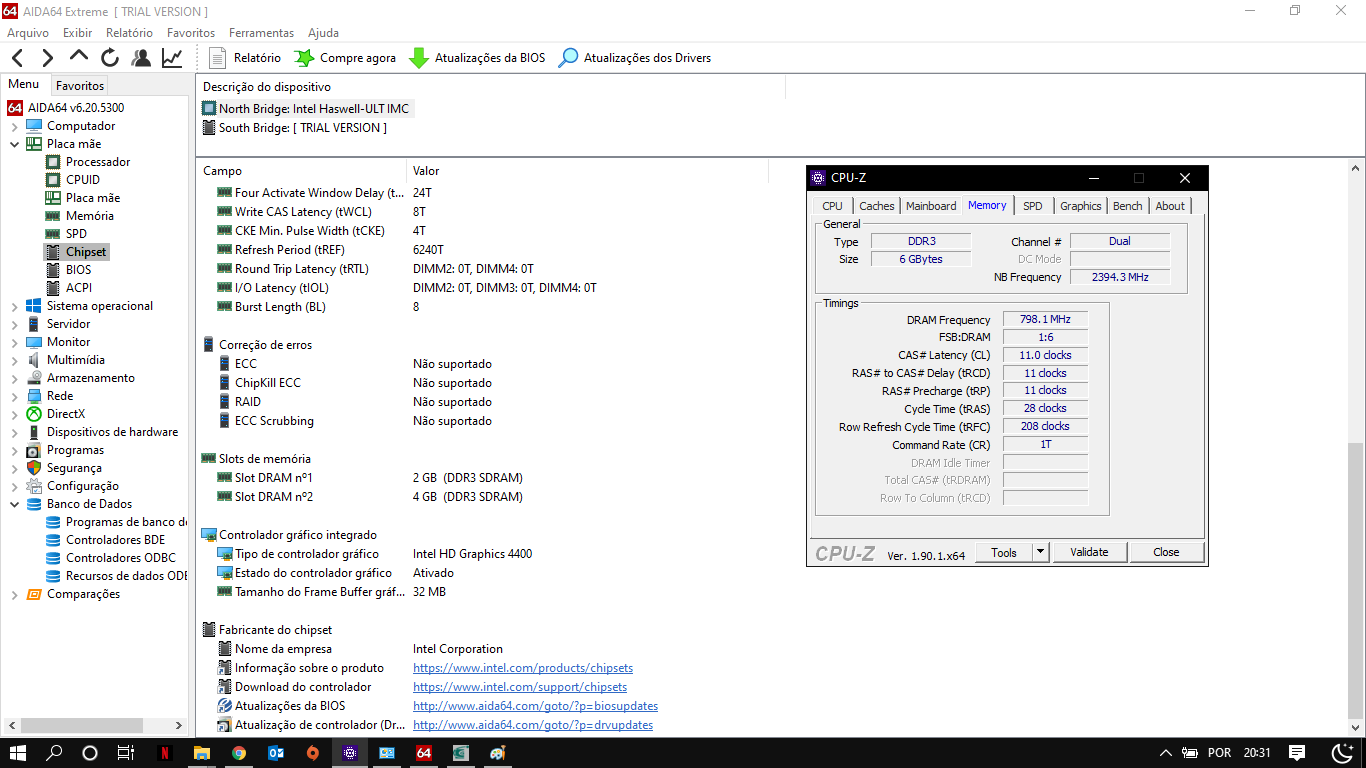1366x768 pixels.
Task: Collapse the Placa mãe tree node
Action: point(14,144)
